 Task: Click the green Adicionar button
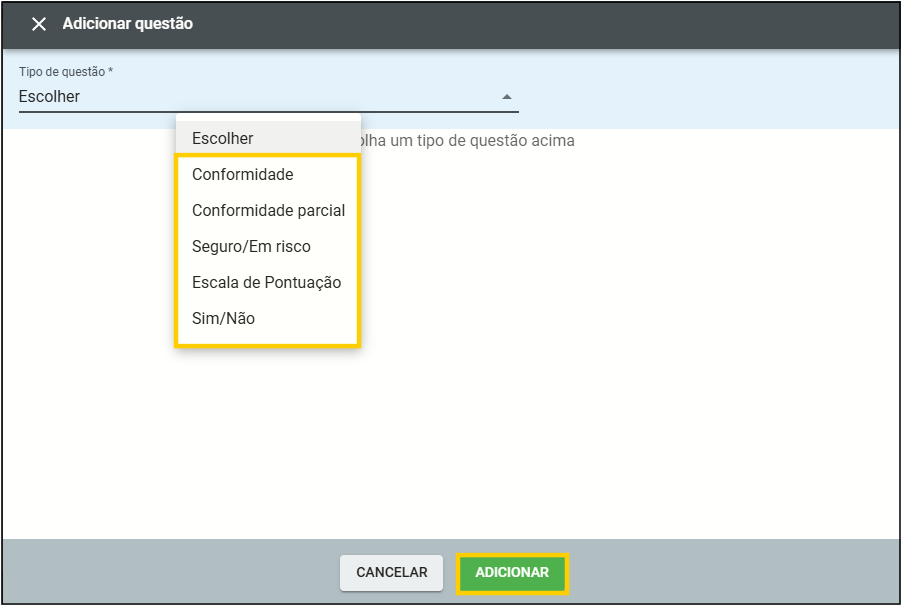point(512,573)
